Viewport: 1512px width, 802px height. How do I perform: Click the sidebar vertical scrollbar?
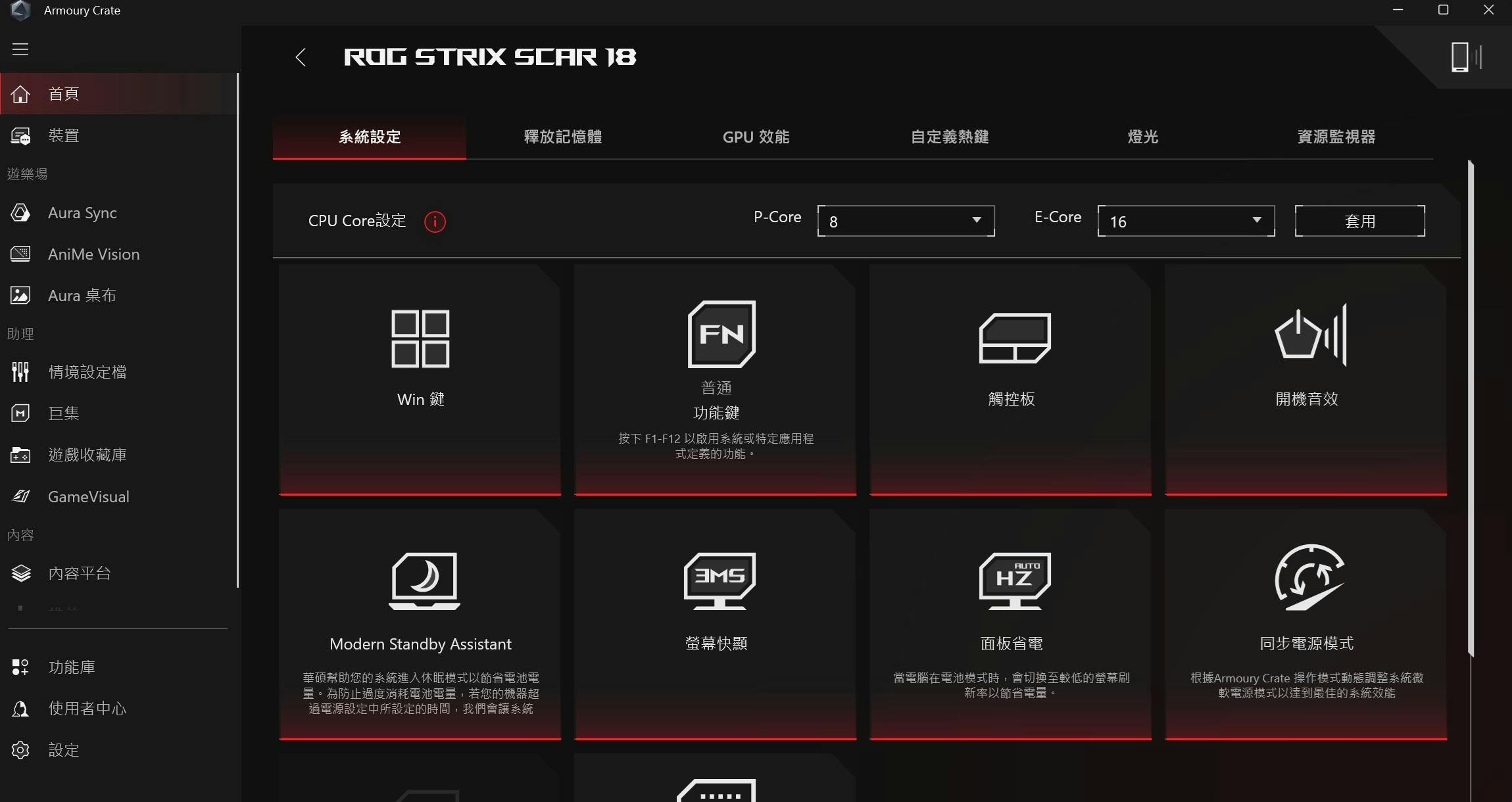(237, 330)
